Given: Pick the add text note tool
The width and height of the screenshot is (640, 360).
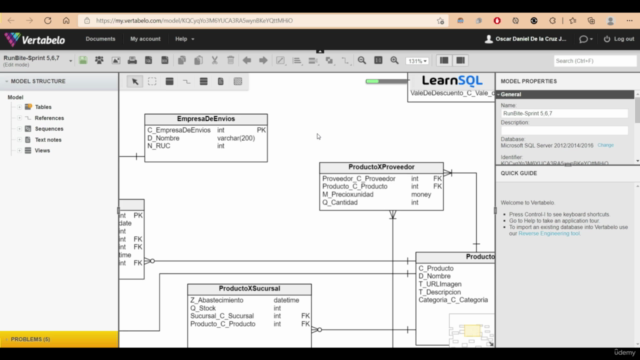Looking at the screenshot, I should pyautogui.click(x=220, y=81).
